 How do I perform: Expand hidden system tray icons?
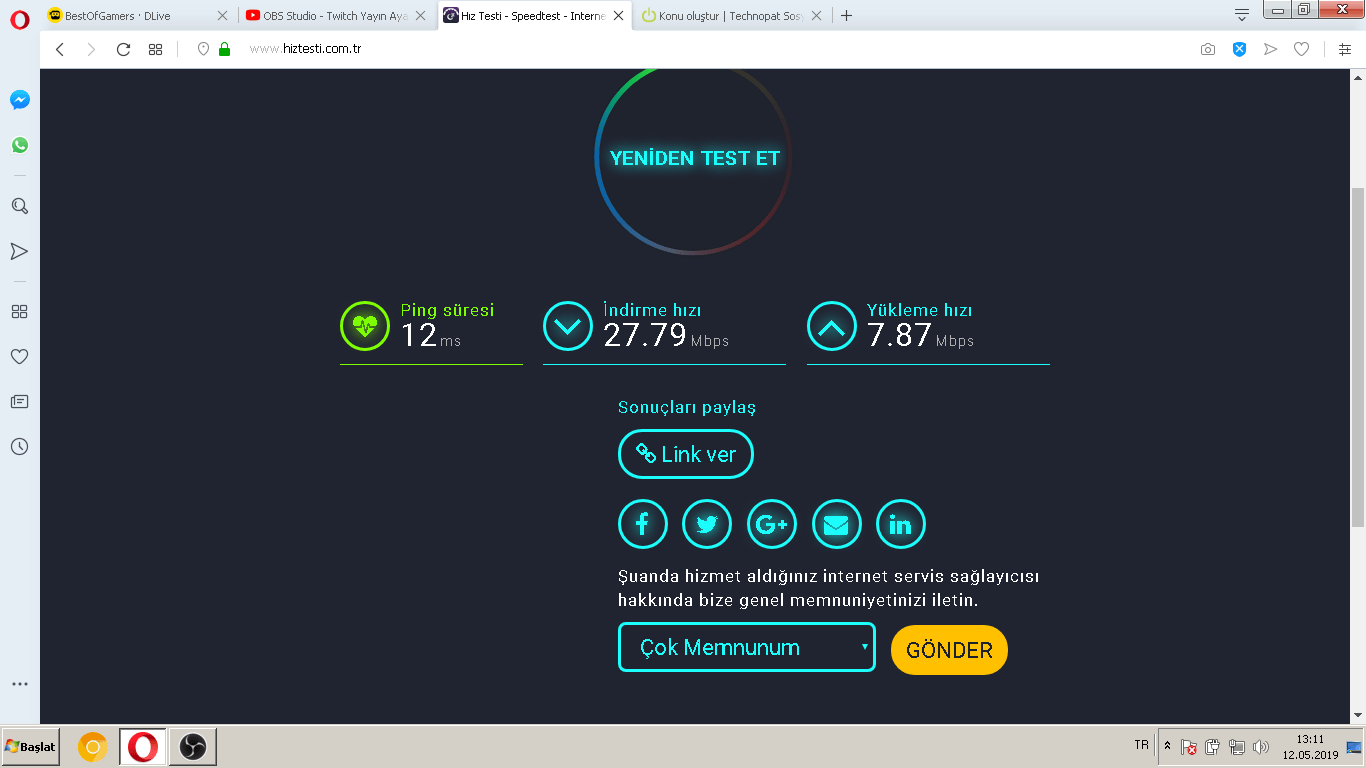tap(1167, 746)
